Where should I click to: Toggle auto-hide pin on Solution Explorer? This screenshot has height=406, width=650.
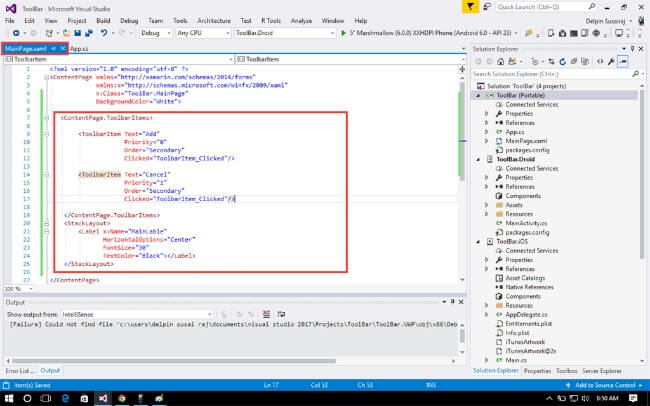click(x=633, y=48)
